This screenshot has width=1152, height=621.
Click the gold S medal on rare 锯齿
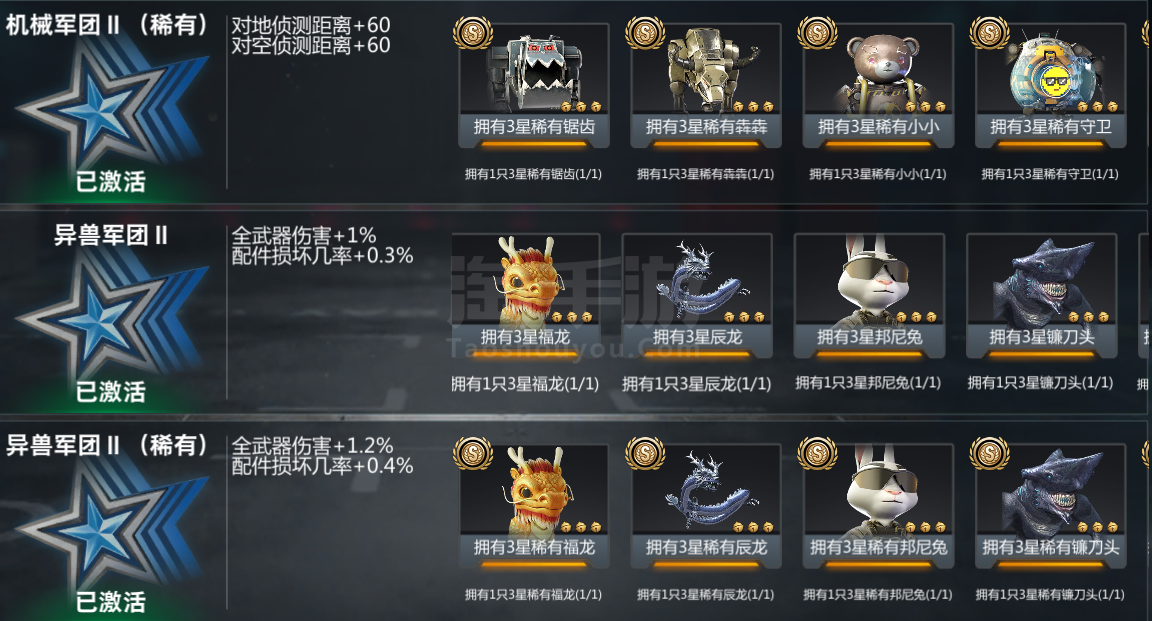[x=472, y=33]
